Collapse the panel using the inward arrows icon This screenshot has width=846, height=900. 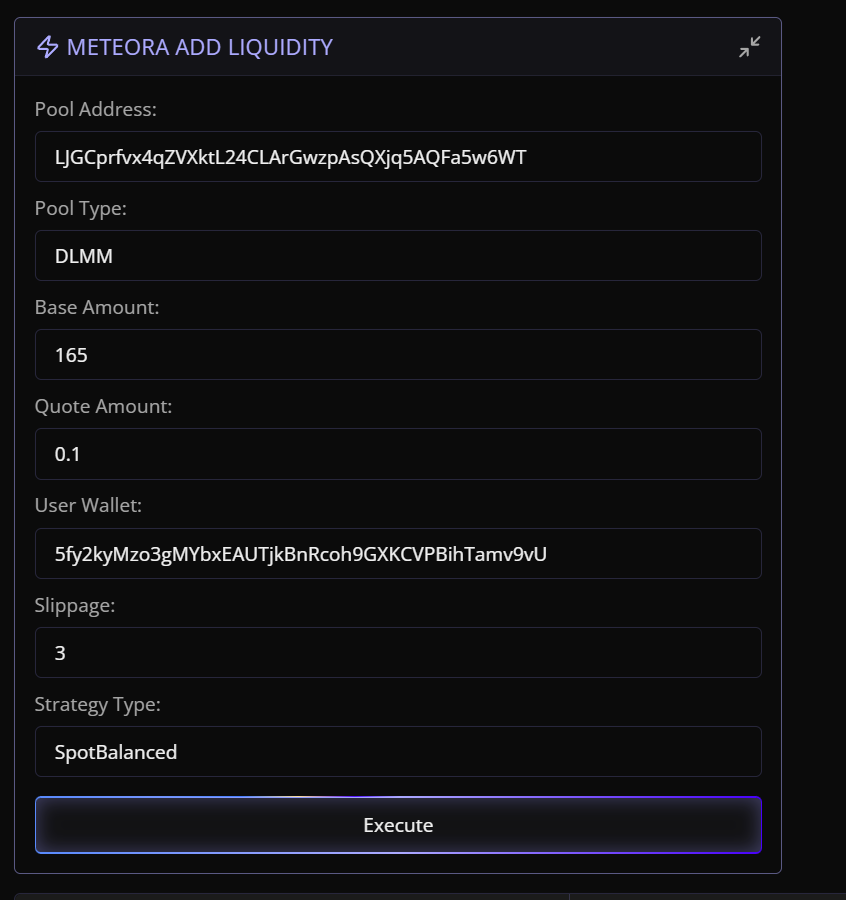[x=749, y=46]
